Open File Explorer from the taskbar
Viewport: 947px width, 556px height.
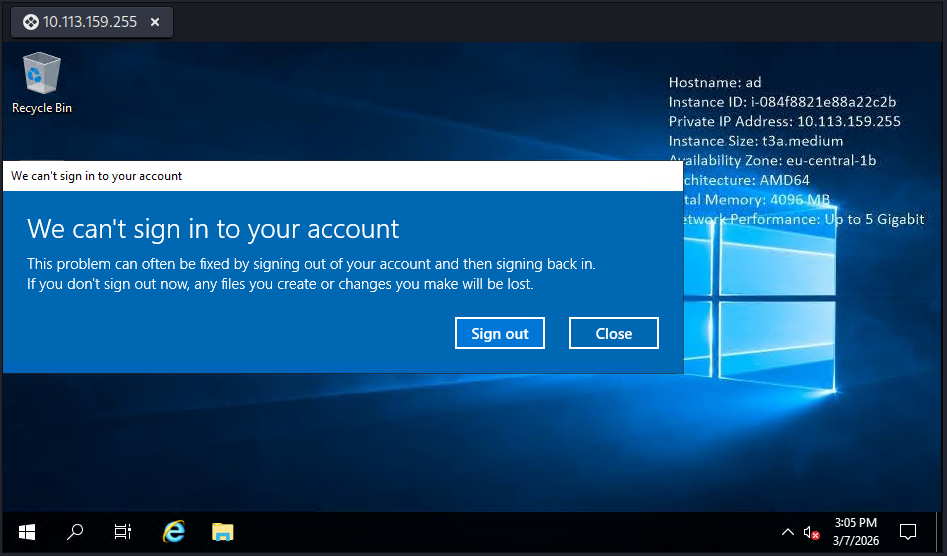click(222, 531)
